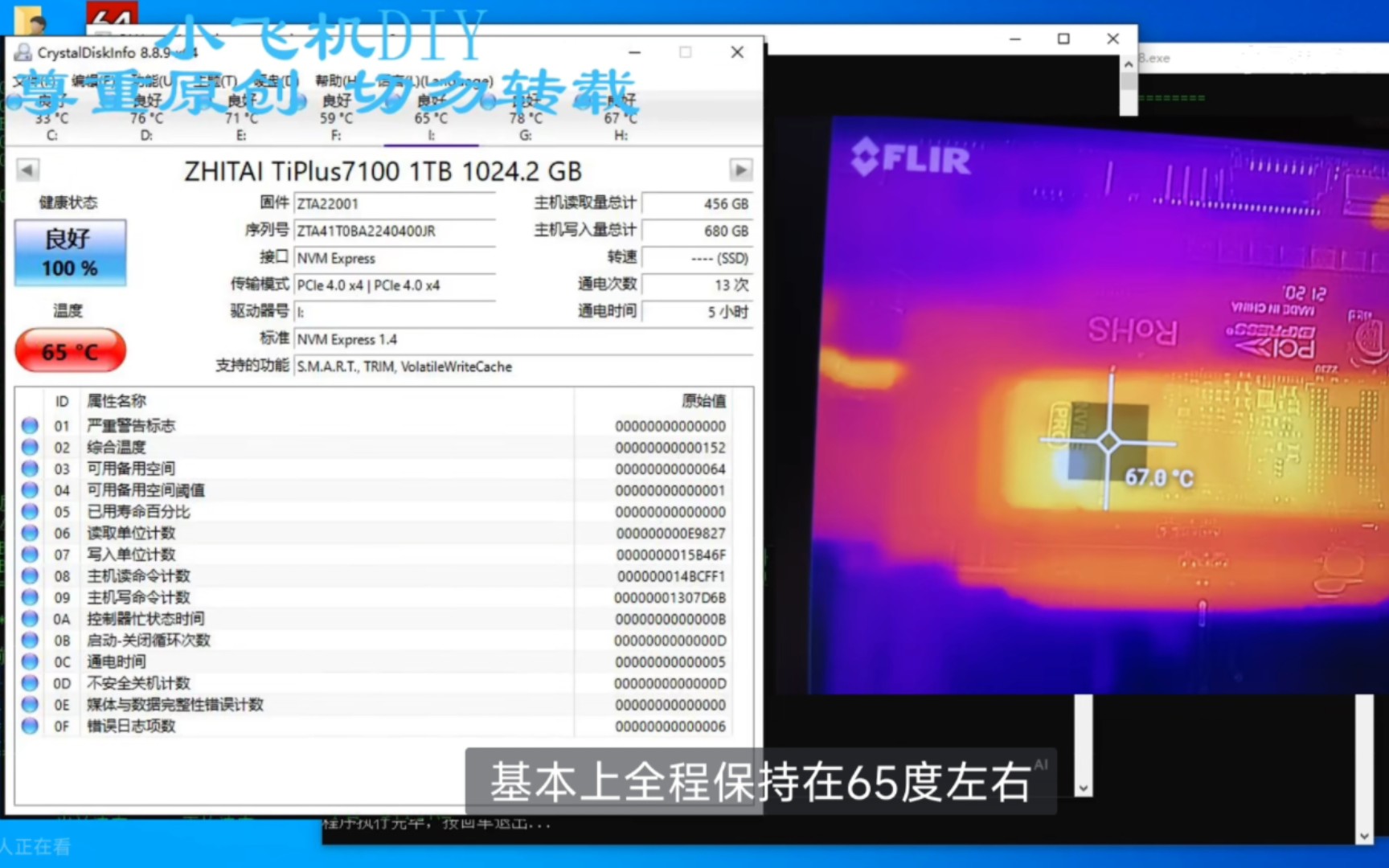The width and height of the screenshot is (1389, 868).
Task: Click status circle for 03 可用备用空间
Action: [30, 469]
